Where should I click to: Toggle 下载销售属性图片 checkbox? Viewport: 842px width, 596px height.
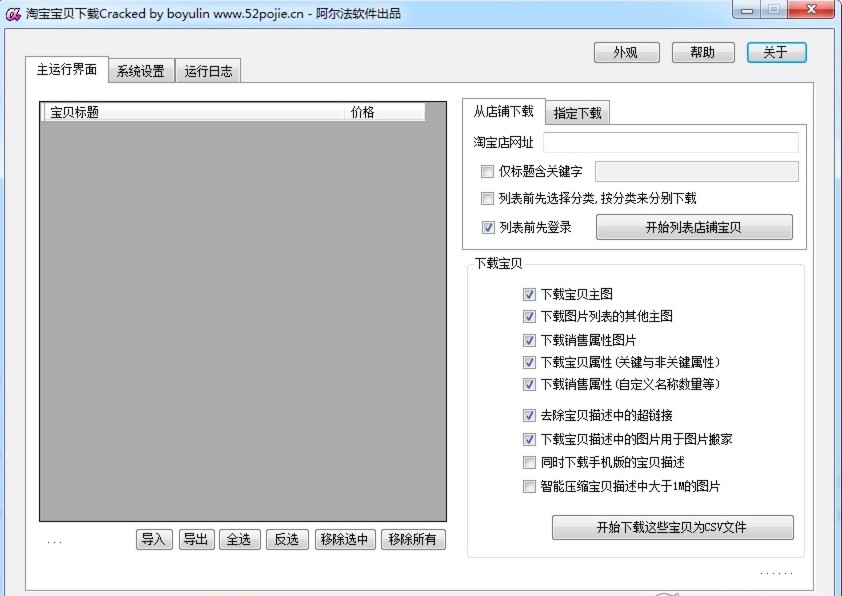click(529, 340)
